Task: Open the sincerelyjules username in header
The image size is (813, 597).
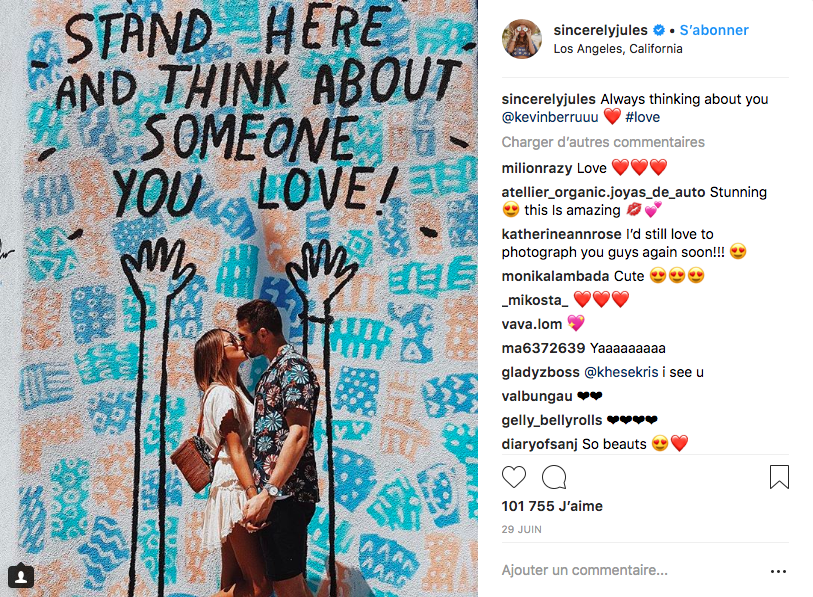Action: point(608,31)
